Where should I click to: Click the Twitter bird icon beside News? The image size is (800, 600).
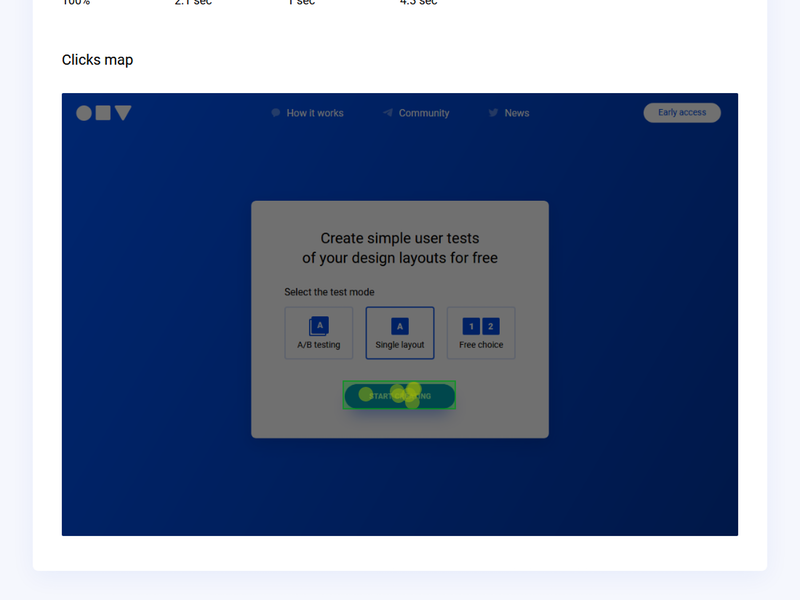(492, 112)
